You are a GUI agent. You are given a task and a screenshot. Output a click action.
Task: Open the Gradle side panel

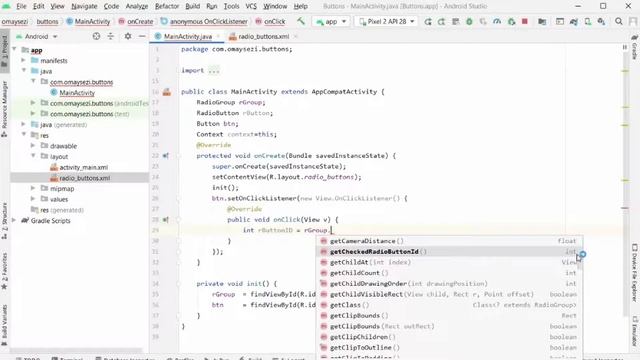(x=635, y=47)
